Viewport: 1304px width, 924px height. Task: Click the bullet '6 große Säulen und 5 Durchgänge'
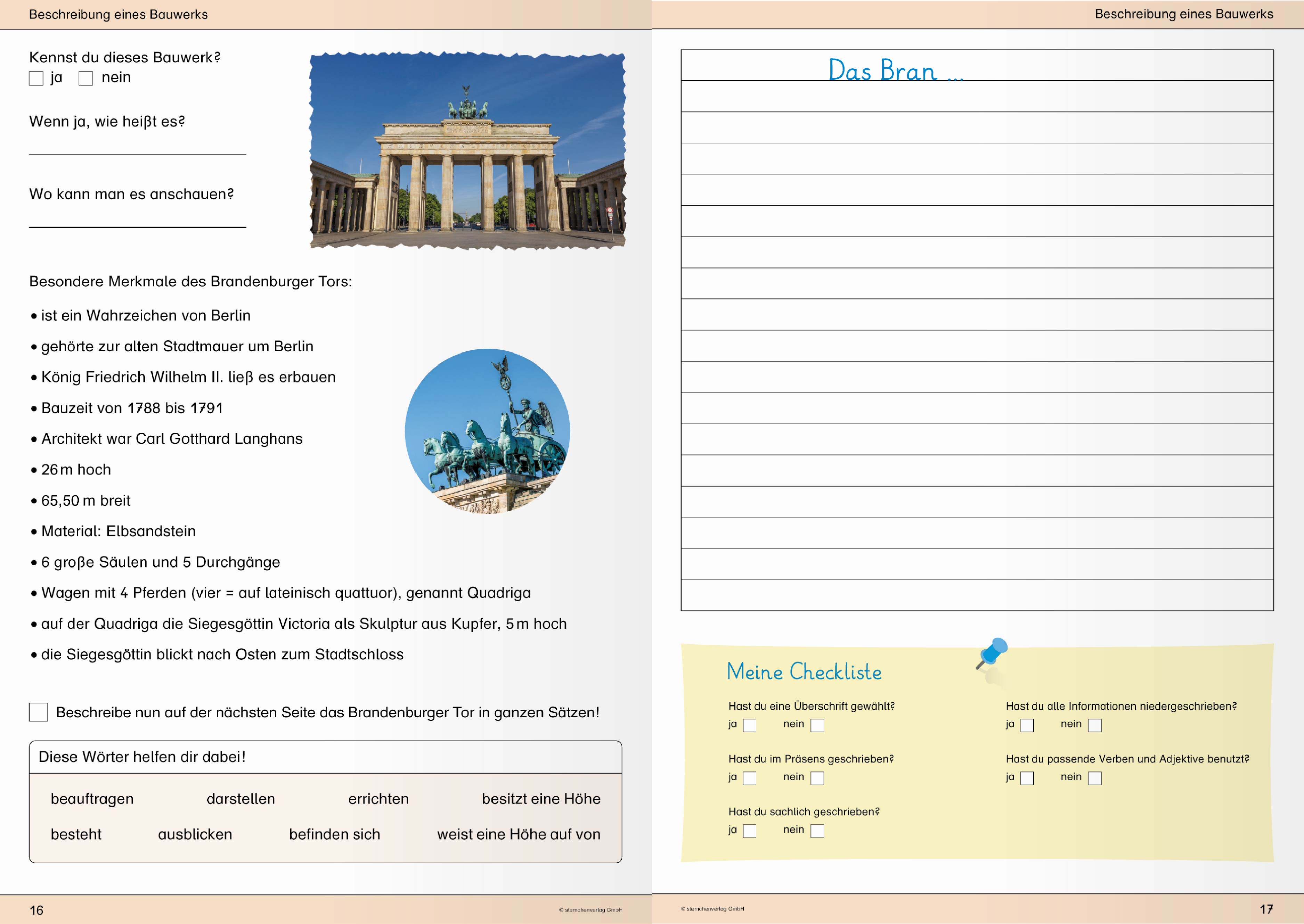point(155,562)
